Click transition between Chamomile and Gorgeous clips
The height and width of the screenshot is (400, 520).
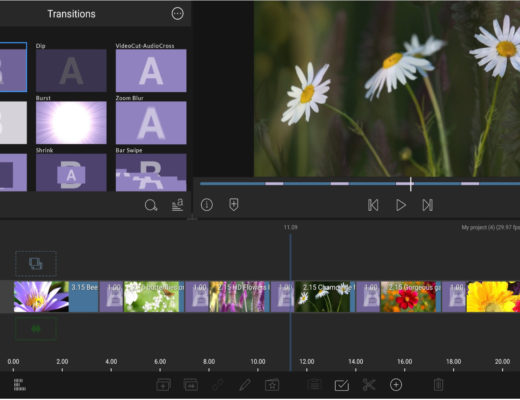coord(368,297)
